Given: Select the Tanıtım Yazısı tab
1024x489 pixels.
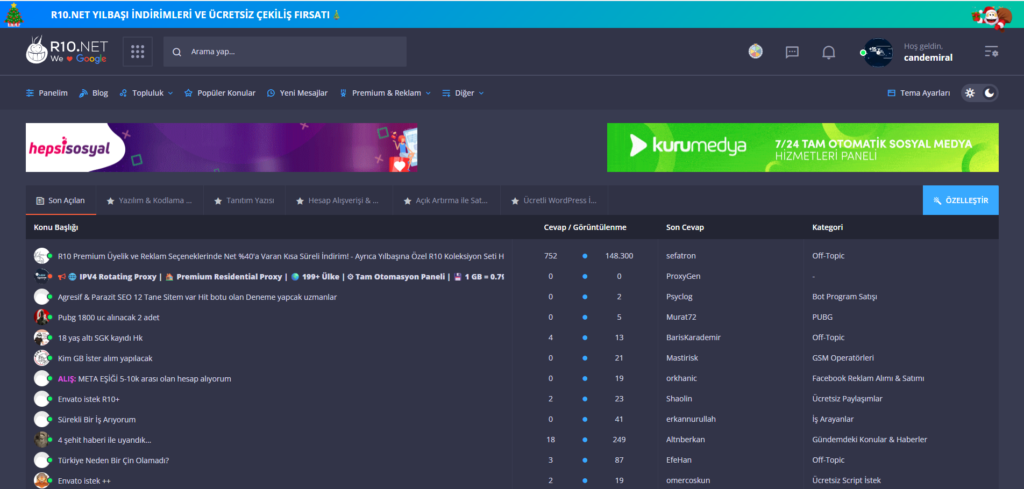Looking at the screenshot, I should coord(244,200).
